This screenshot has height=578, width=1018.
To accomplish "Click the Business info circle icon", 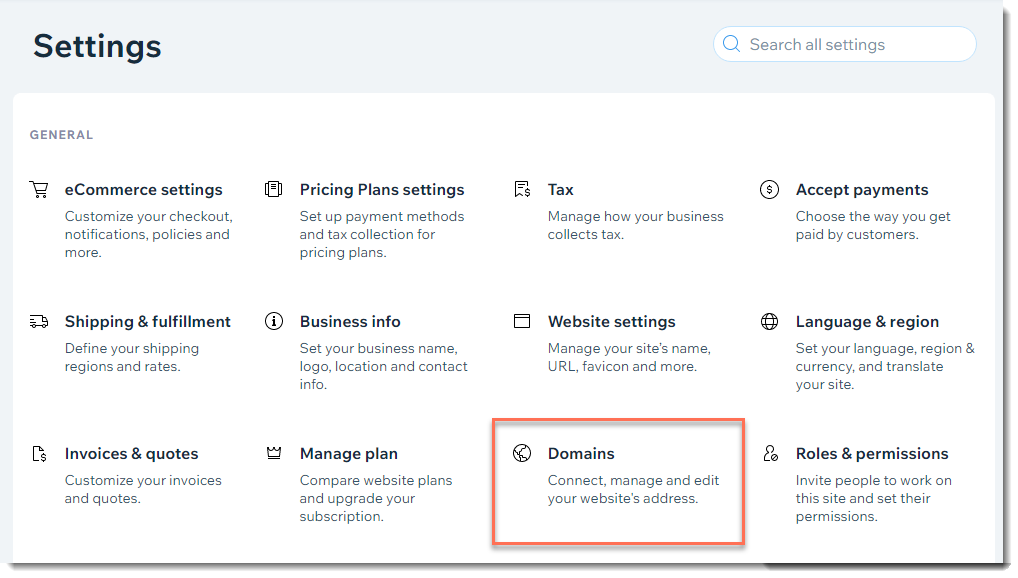I will [274, 321].
